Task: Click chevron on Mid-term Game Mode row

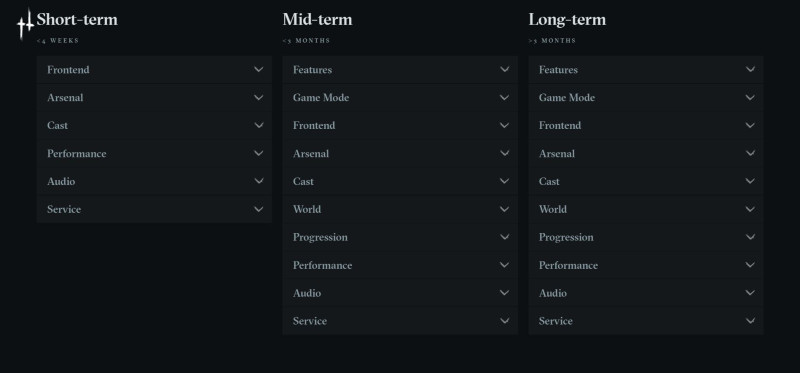Action: [505, 97]
